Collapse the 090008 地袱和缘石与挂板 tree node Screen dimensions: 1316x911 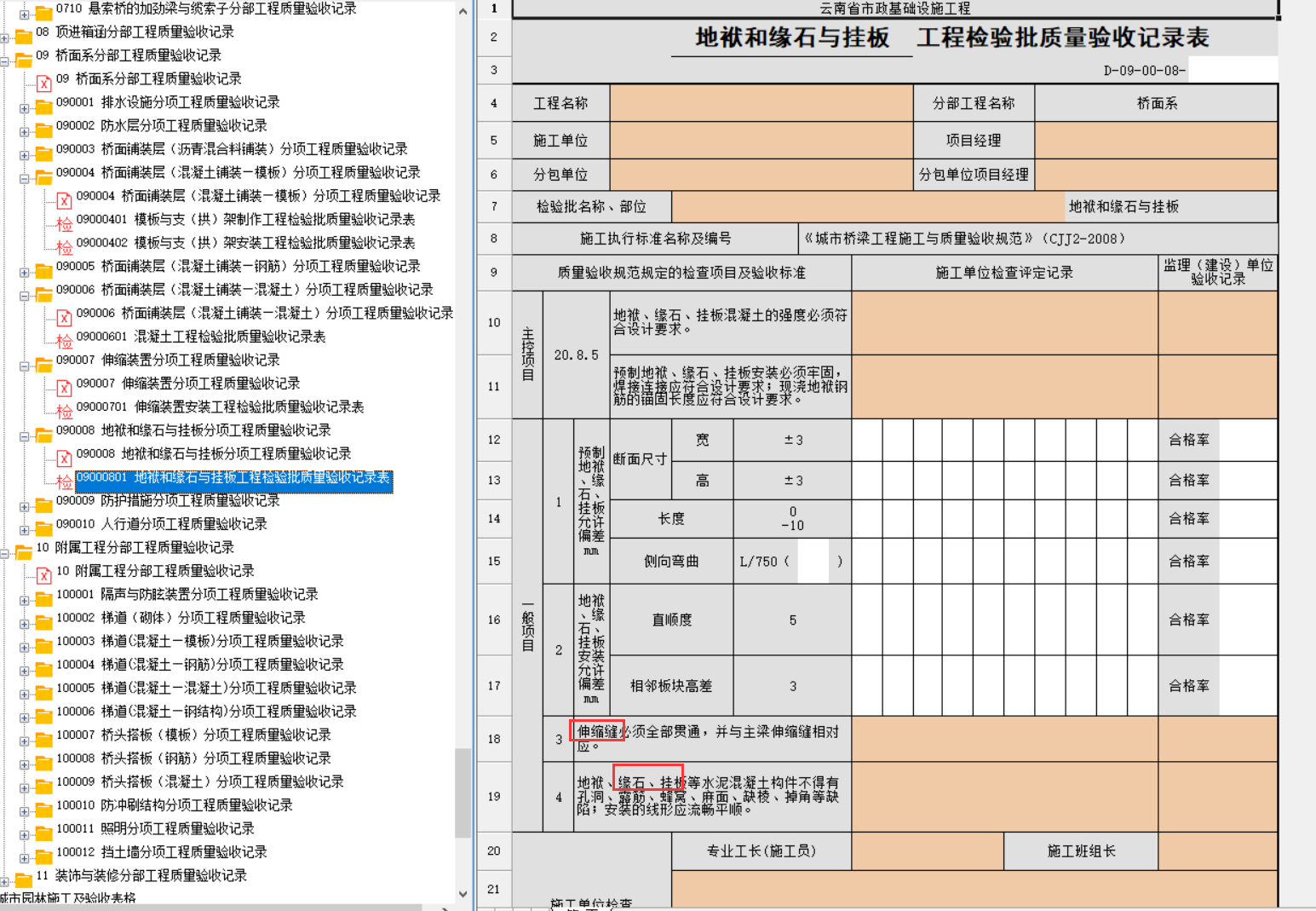25,436
